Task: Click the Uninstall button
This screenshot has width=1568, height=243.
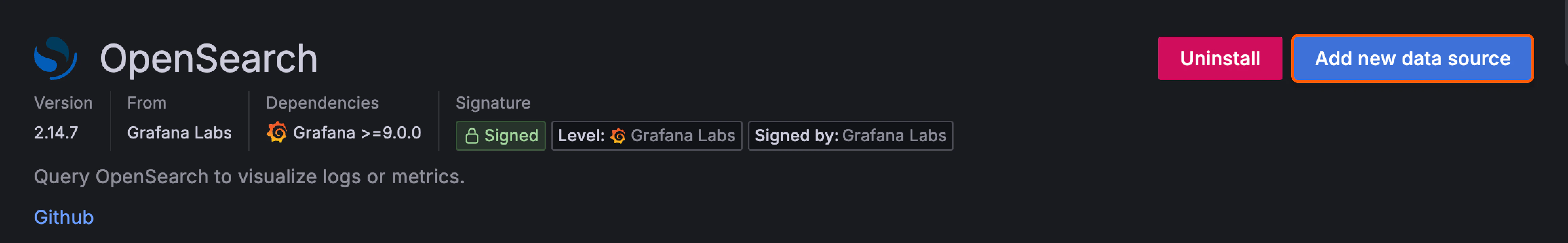Action: coord(1219,58)
